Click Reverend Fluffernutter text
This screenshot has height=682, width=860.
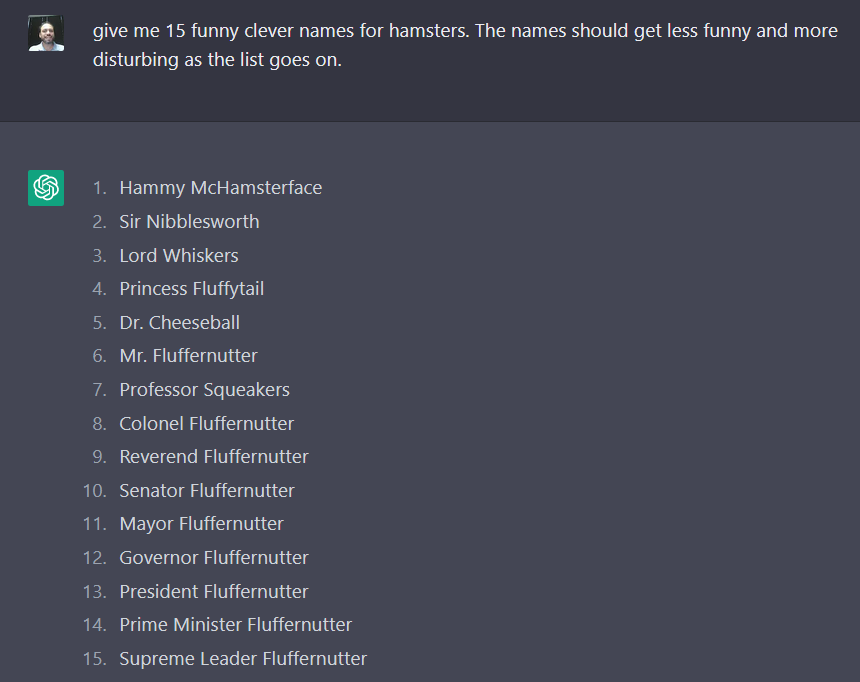point(214,457)
